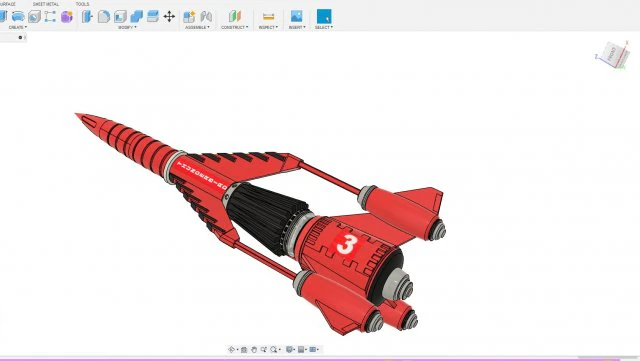Click the ViewCube in the corner

click(x=612, y=55)
